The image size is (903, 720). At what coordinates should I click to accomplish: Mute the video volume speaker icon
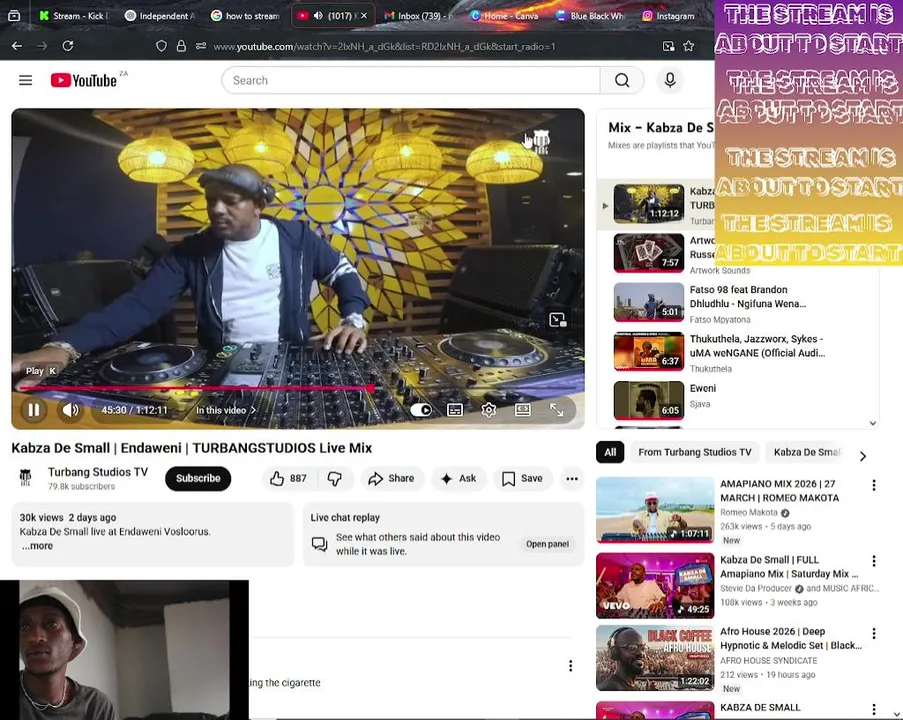(70, 410)
